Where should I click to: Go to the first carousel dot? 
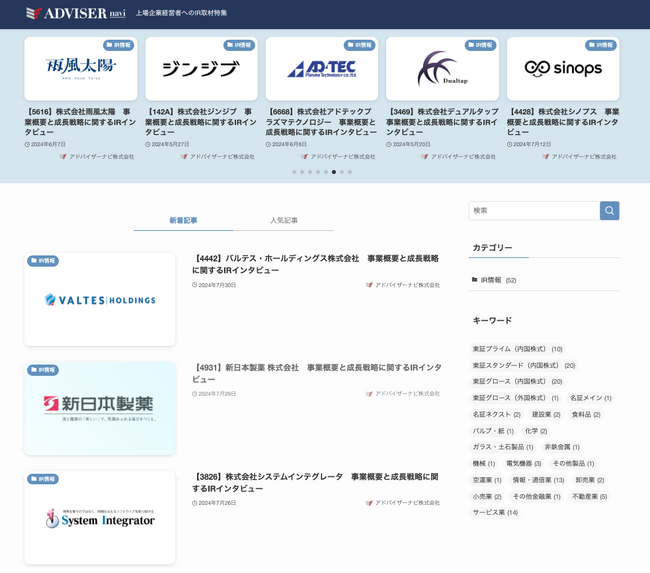click(x=294, y=172)
